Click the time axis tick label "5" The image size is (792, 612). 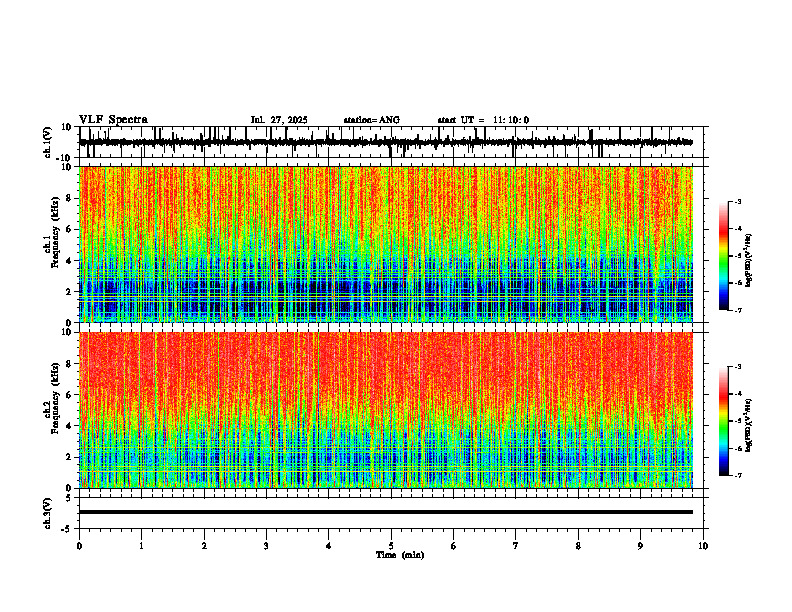(x=391, y=546)
